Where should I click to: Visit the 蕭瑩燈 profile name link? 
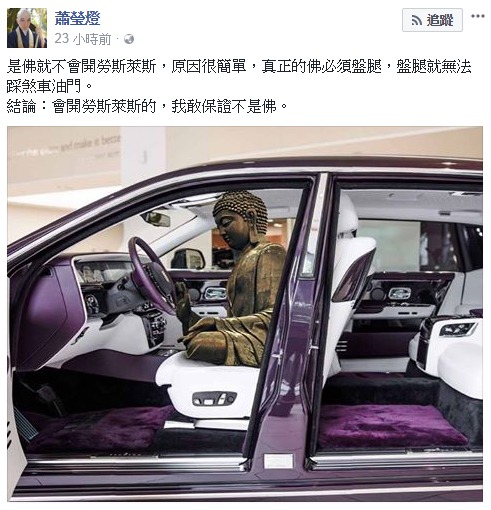click(78, 18)
